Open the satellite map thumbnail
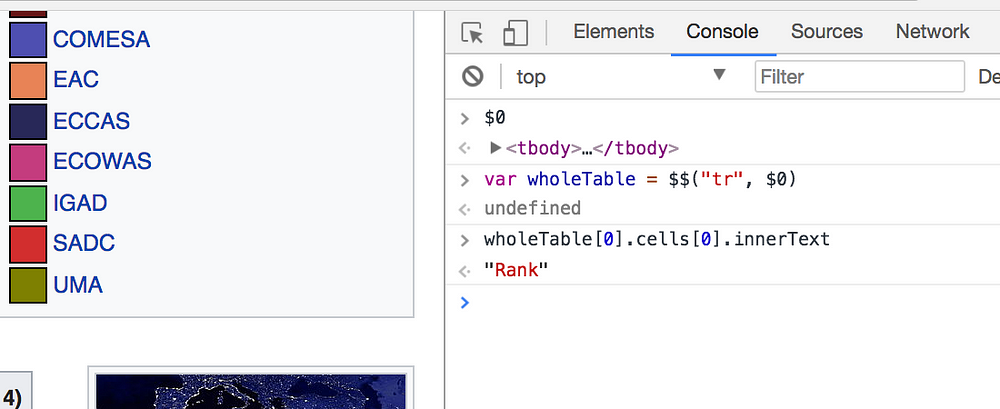The height and width of the screenshot is (409, 1000). [251, 391]
